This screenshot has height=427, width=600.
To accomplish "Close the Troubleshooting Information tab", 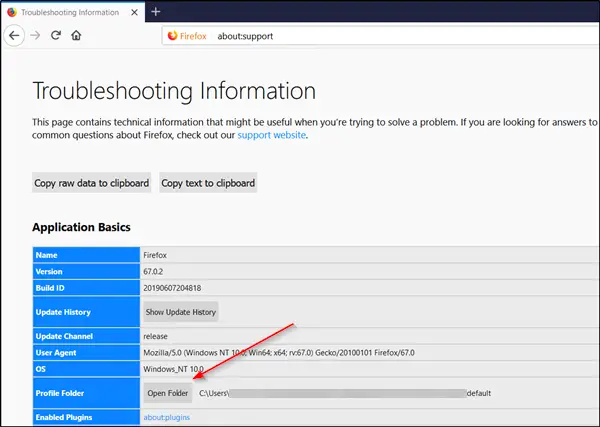I will [x=134, y=13].
